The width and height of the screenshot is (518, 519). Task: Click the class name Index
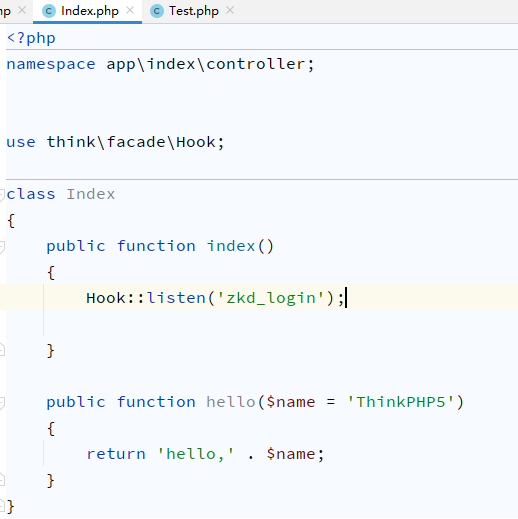coord(91,194)
